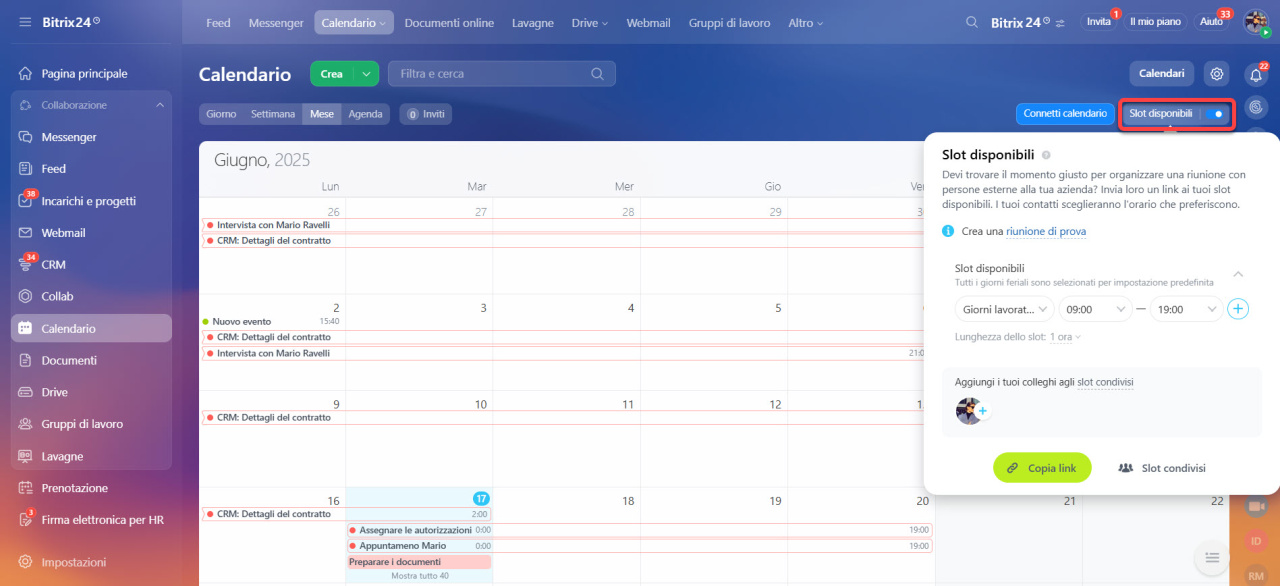Viewport: 1280px width, 586px height.
Task: Click the video camera icon in right rail
Action: [x=1256, y=507]
